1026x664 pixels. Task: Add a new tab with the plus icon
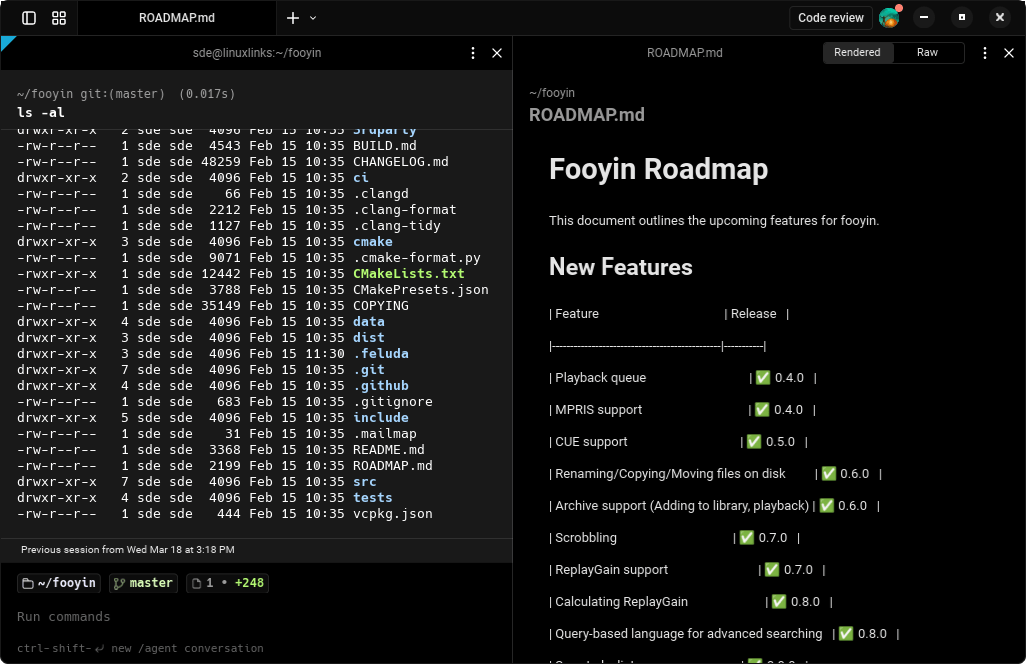pos(292,18)
